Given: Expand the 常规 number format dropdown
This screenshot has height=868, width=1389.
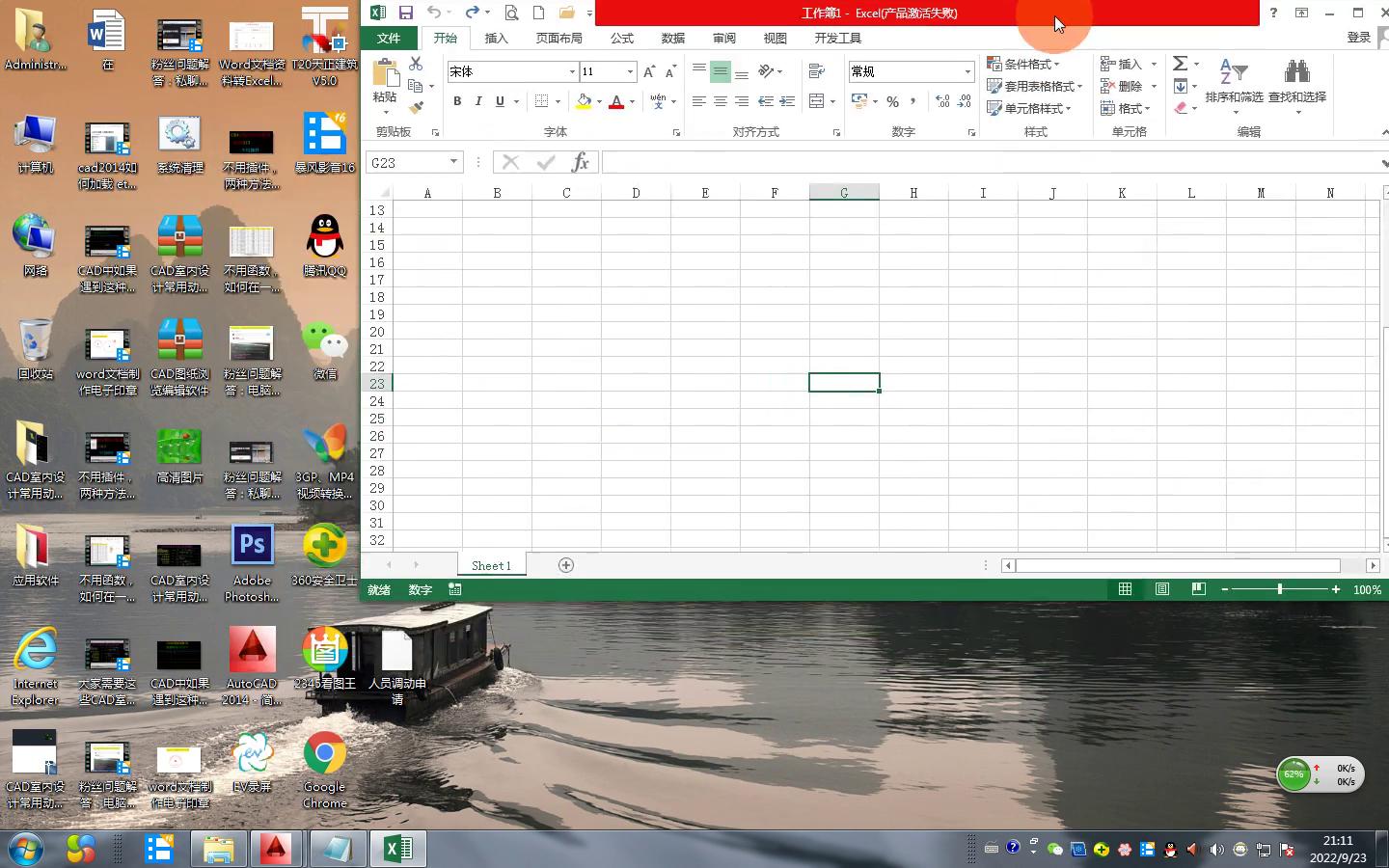Looking at the screenshot, I should (x=967, y=71).
